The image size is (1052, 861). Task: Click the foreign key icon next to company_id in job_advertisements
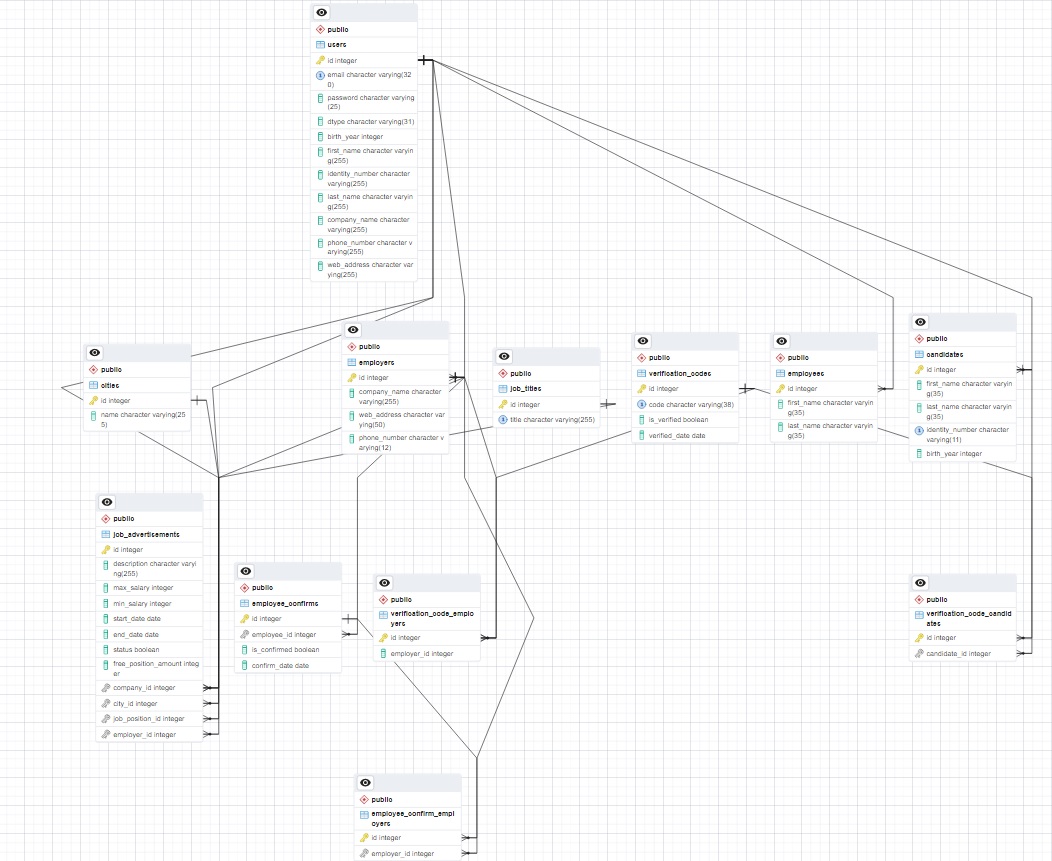click(107, 688)
